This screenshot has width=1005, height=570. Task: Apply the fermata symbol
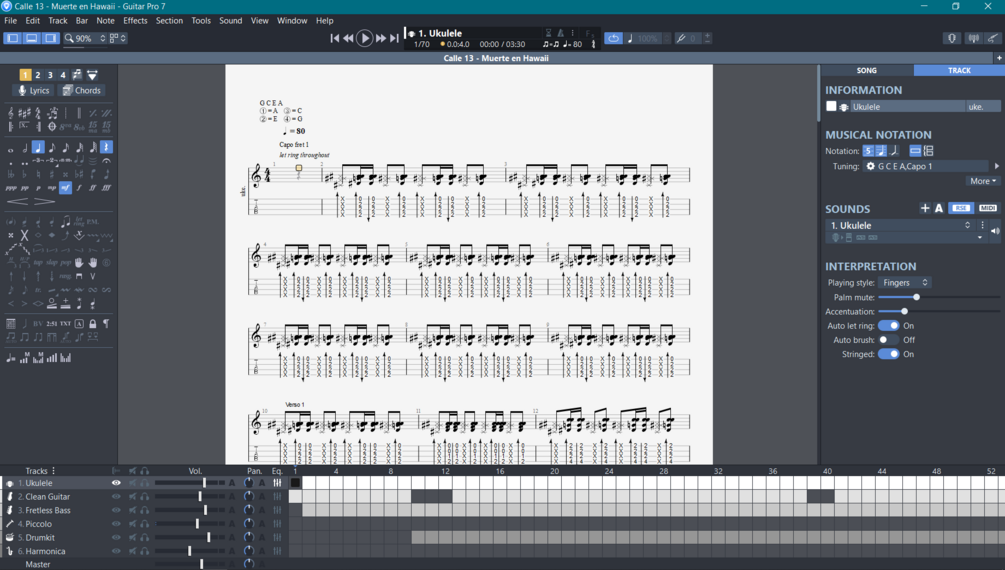coord(106,160)
